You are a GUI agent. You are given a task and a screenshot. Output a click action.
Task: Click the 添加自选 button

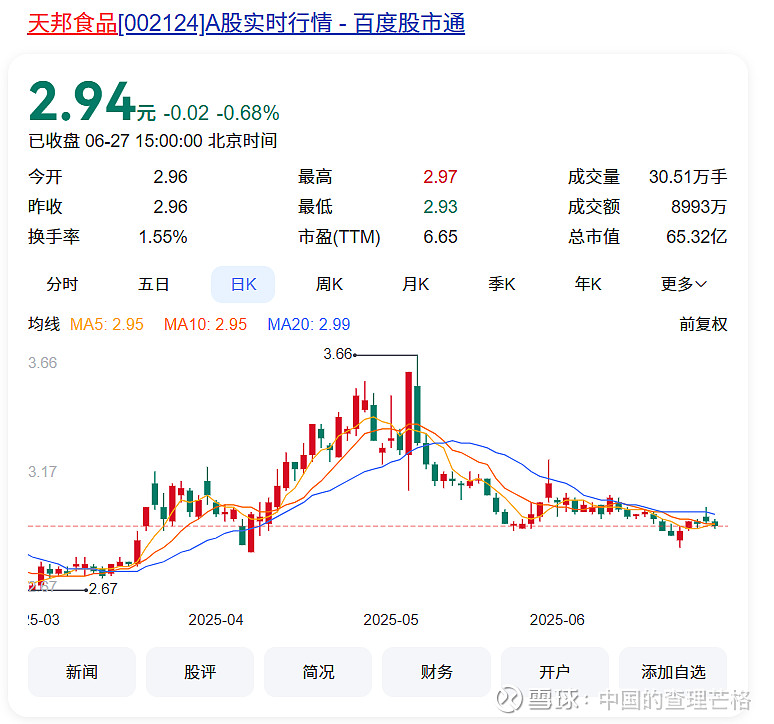pos(673,672)
